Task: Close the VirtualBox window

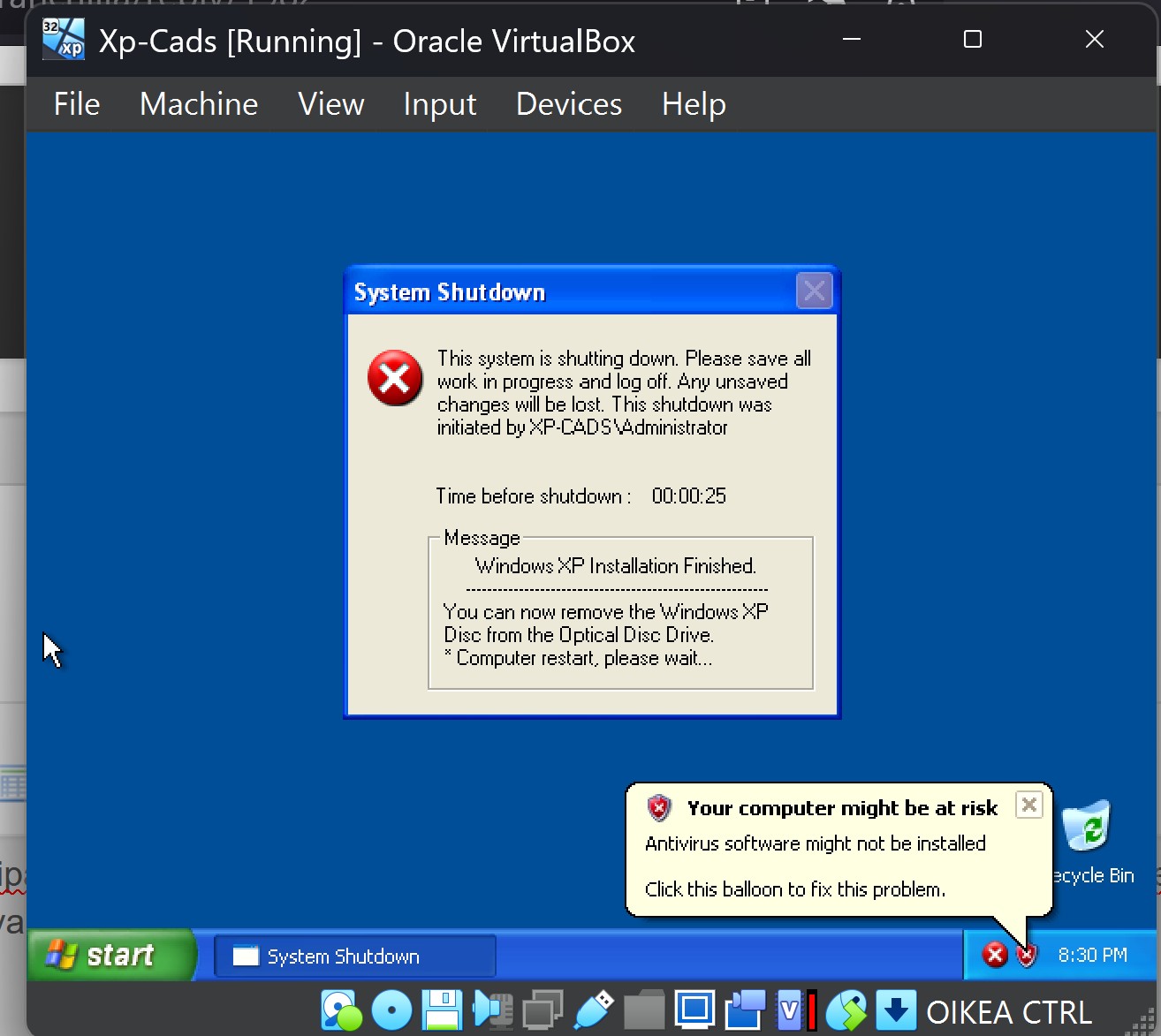Action: [1095, 40]
